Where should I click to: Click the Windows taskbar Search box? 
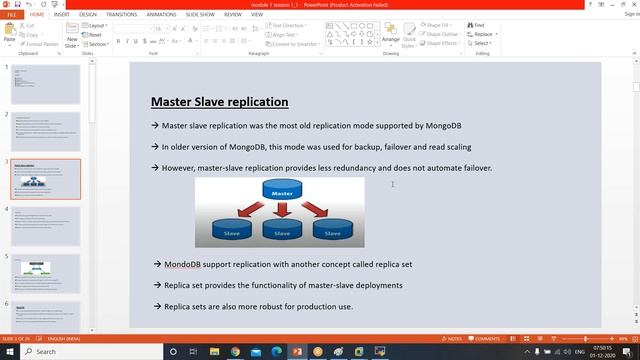91,351
